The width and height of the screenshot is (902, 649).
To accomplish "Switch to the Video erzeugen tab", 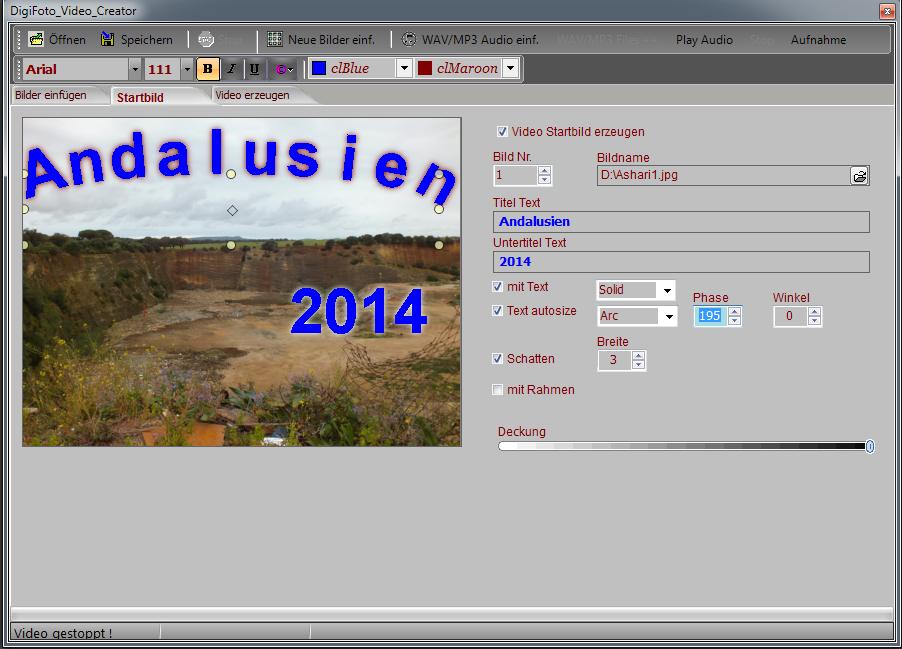I will (x=253, y=96).
